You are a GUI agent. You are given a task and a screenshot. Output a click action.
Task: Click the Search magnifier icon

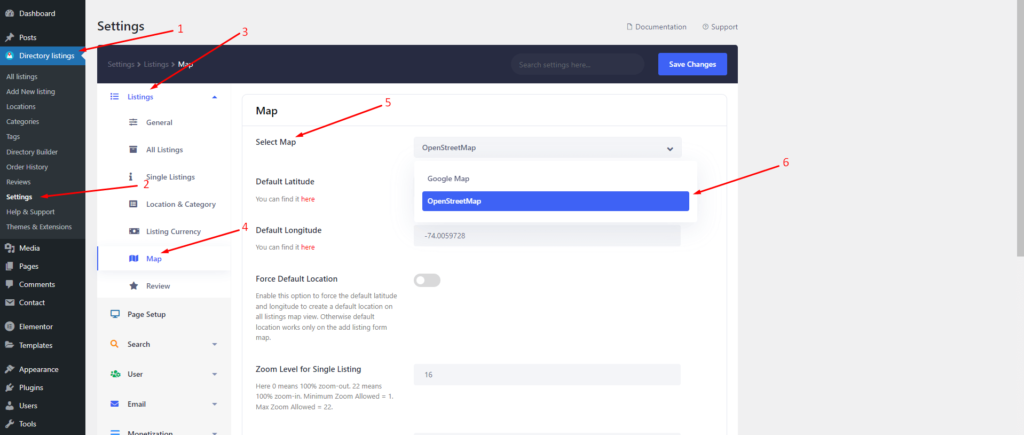[x=115, y=344]
